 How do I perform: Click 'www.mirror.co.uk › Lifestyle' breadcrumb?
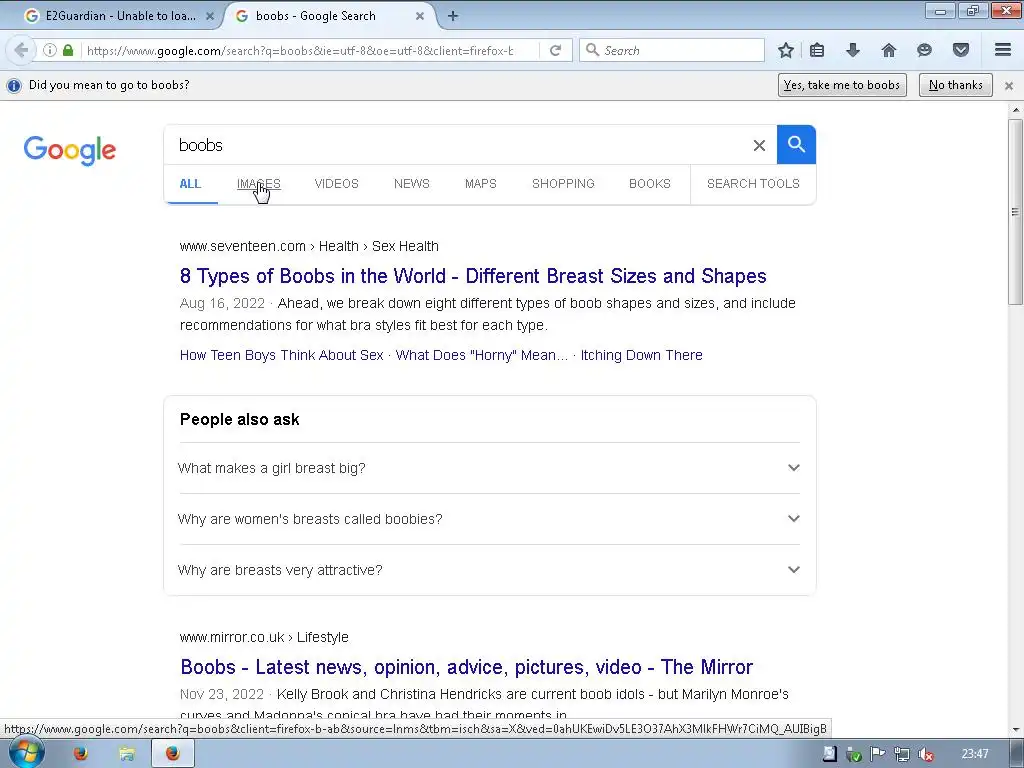click(264, 637)
